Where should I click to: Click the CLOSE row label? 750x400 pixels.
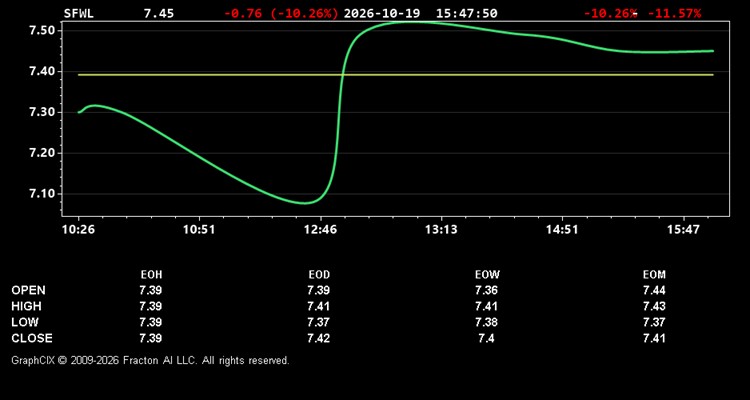tap(32, 338)
